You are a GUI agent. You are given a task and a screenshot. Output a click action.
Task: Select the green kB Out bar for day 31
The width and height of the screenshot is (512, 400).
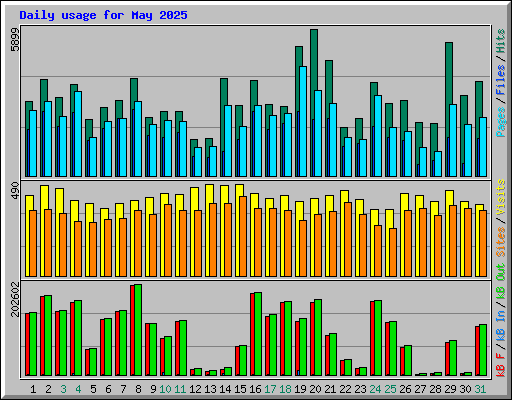coord(483,350)
